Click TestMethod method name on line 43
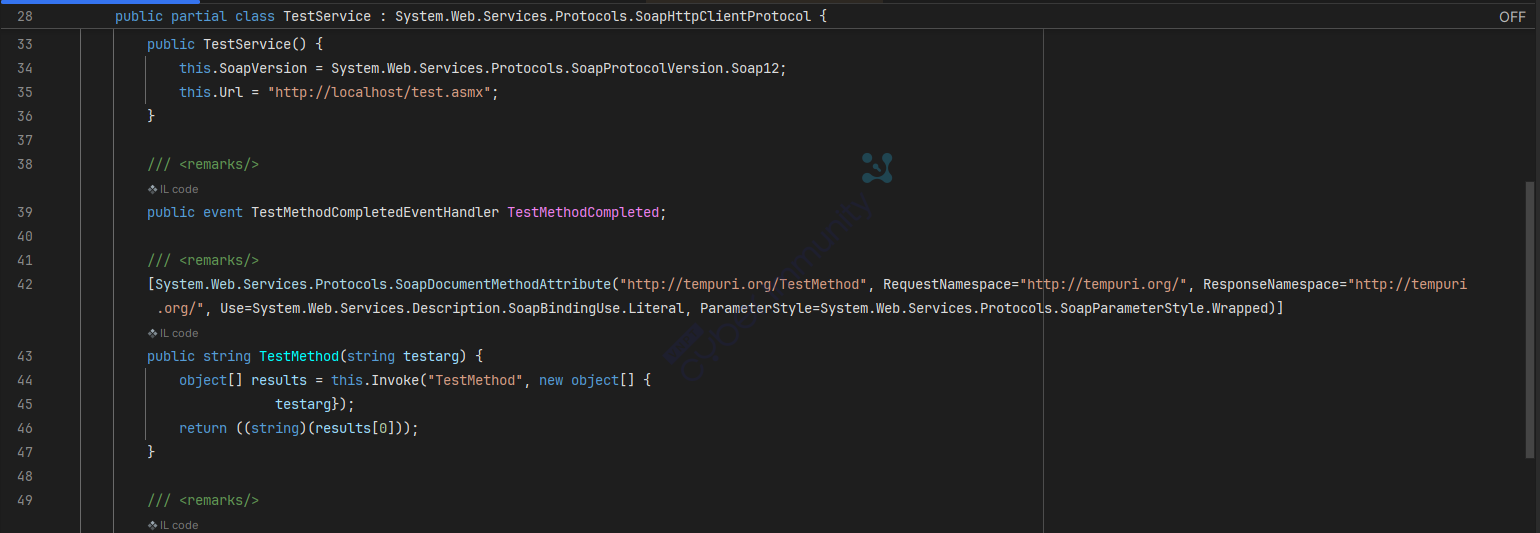This screenshot has width=1540, height=533. [x=299, y=356]
